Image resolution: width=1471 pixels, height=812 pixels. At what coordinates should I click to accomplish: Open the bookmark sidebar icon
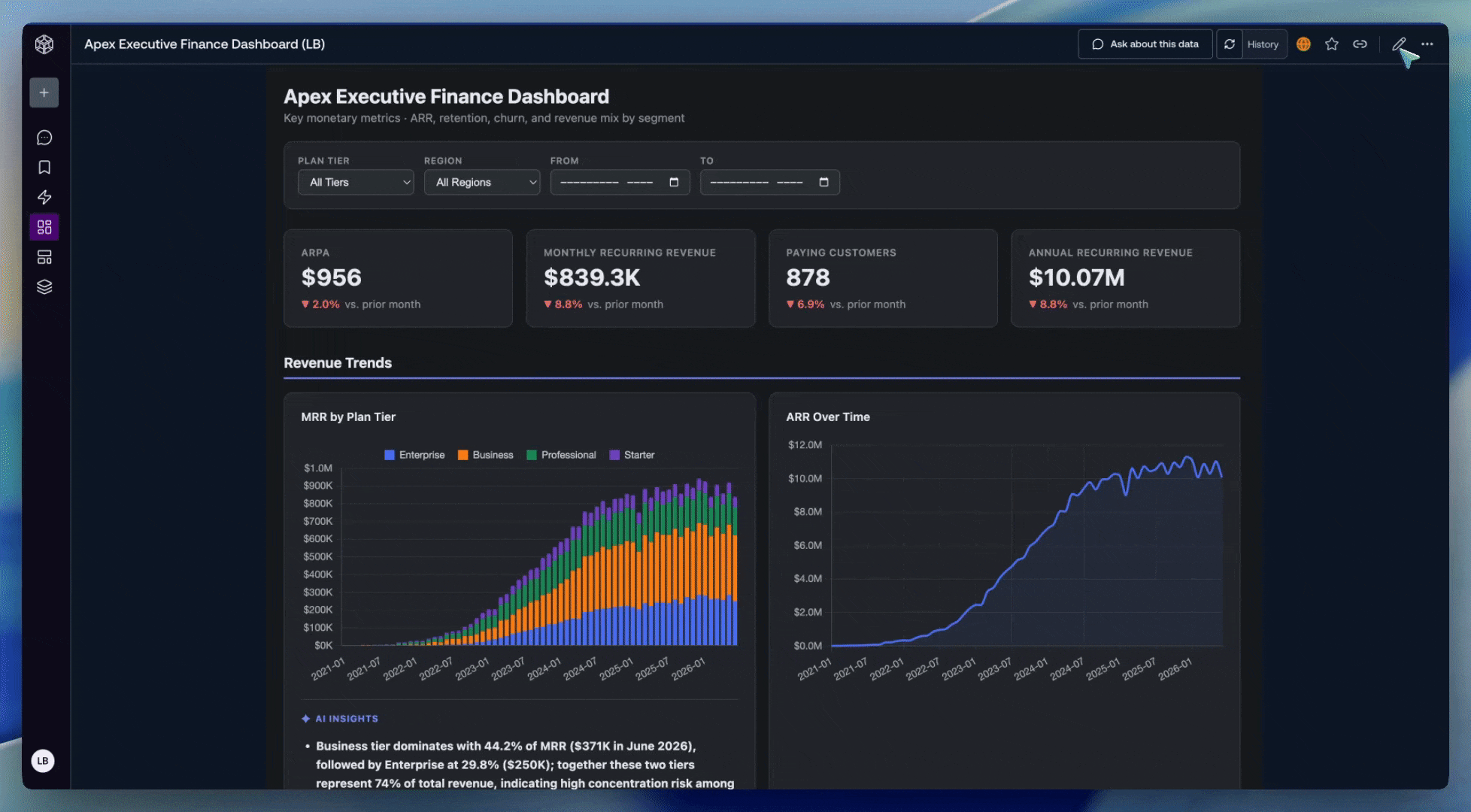(x=44, y=168)
